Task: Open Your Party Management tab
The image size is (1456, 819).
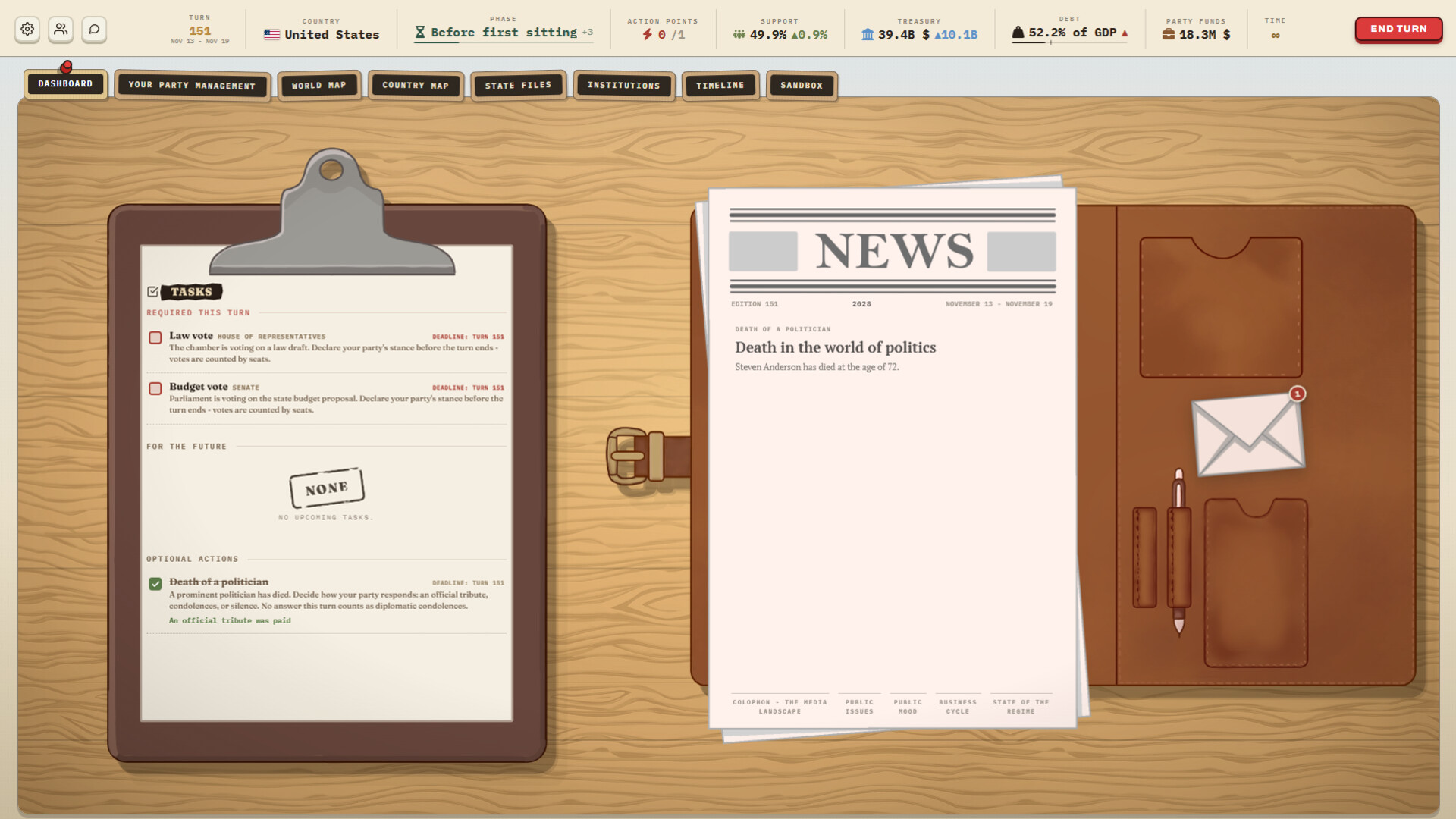Action: click(x=192, y=86)
